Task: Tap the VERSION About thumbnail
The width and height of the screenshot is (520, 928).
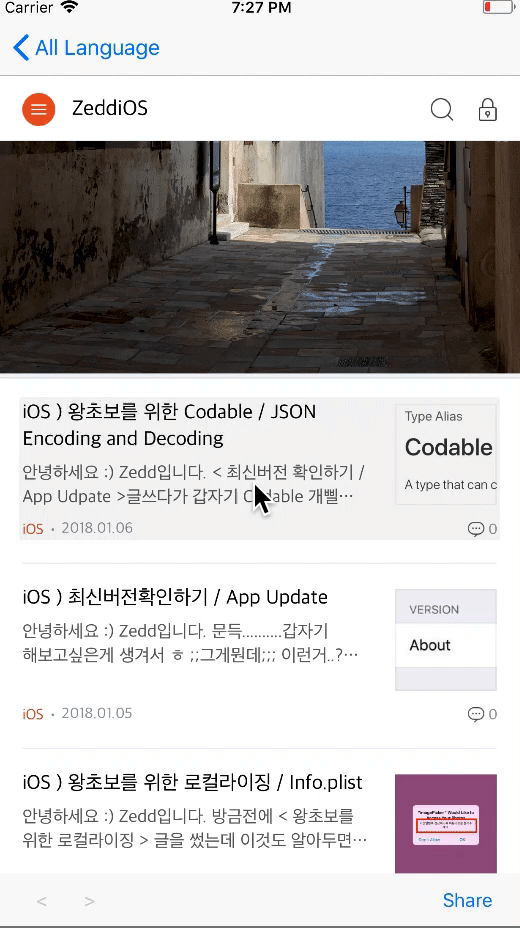Action: pos(446,640)
